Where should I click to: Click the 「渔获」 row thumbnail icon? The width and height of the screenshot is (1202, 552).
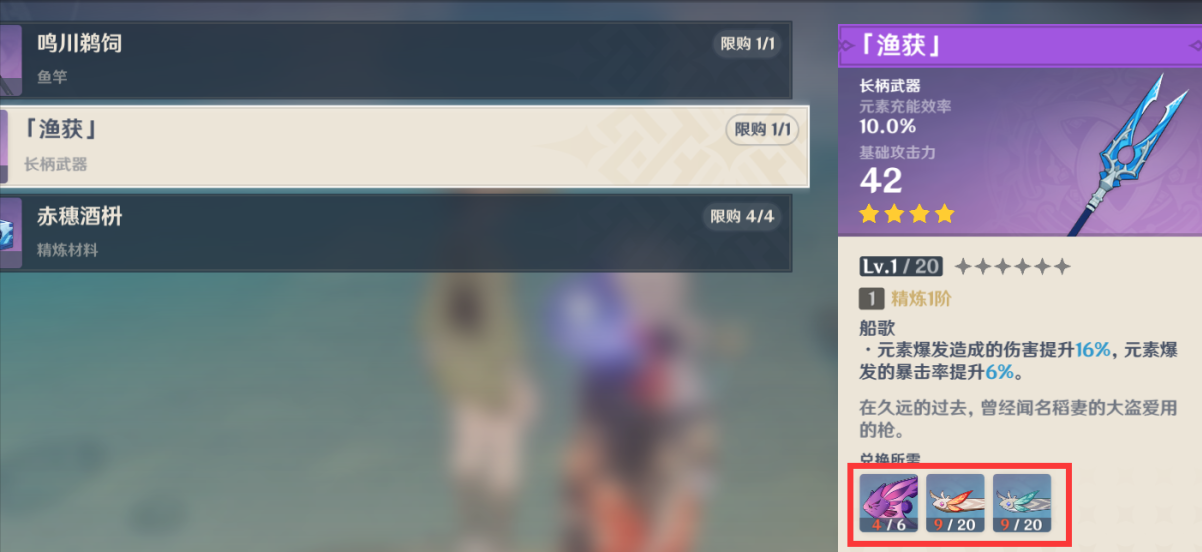pyautogui.click(x=5, y=146)
